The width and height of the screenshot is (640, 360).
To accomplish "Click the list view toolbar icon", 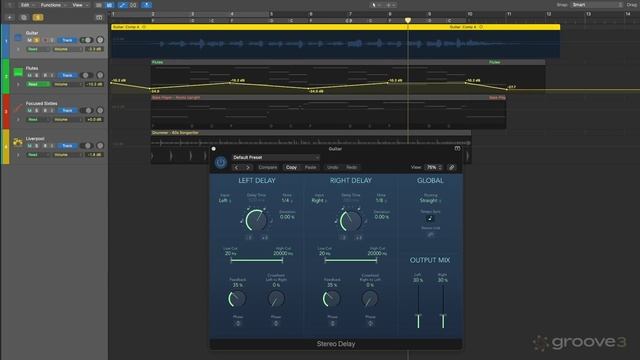I will [x=99, y=5].
